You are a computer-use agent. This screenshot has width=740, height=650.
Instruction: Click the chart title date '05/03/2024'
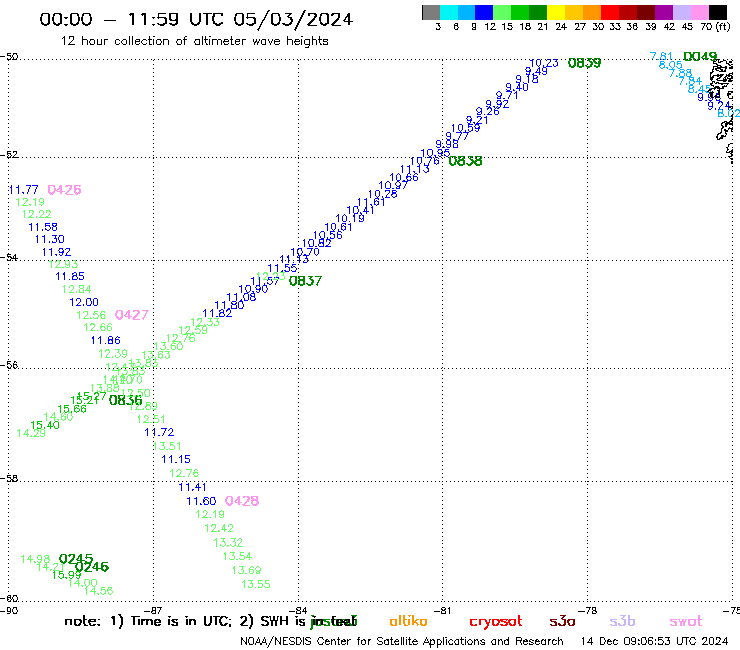293,19
